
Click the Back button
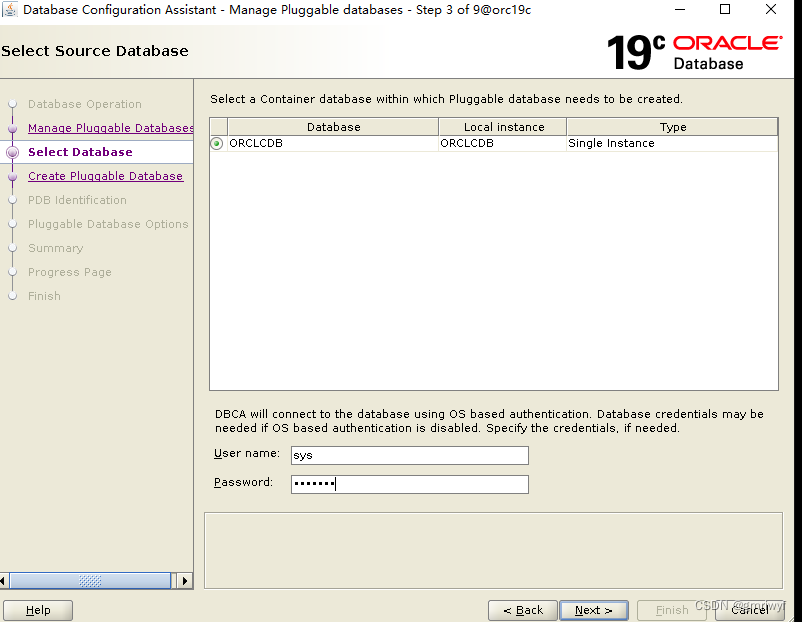[x=523, y=610]
